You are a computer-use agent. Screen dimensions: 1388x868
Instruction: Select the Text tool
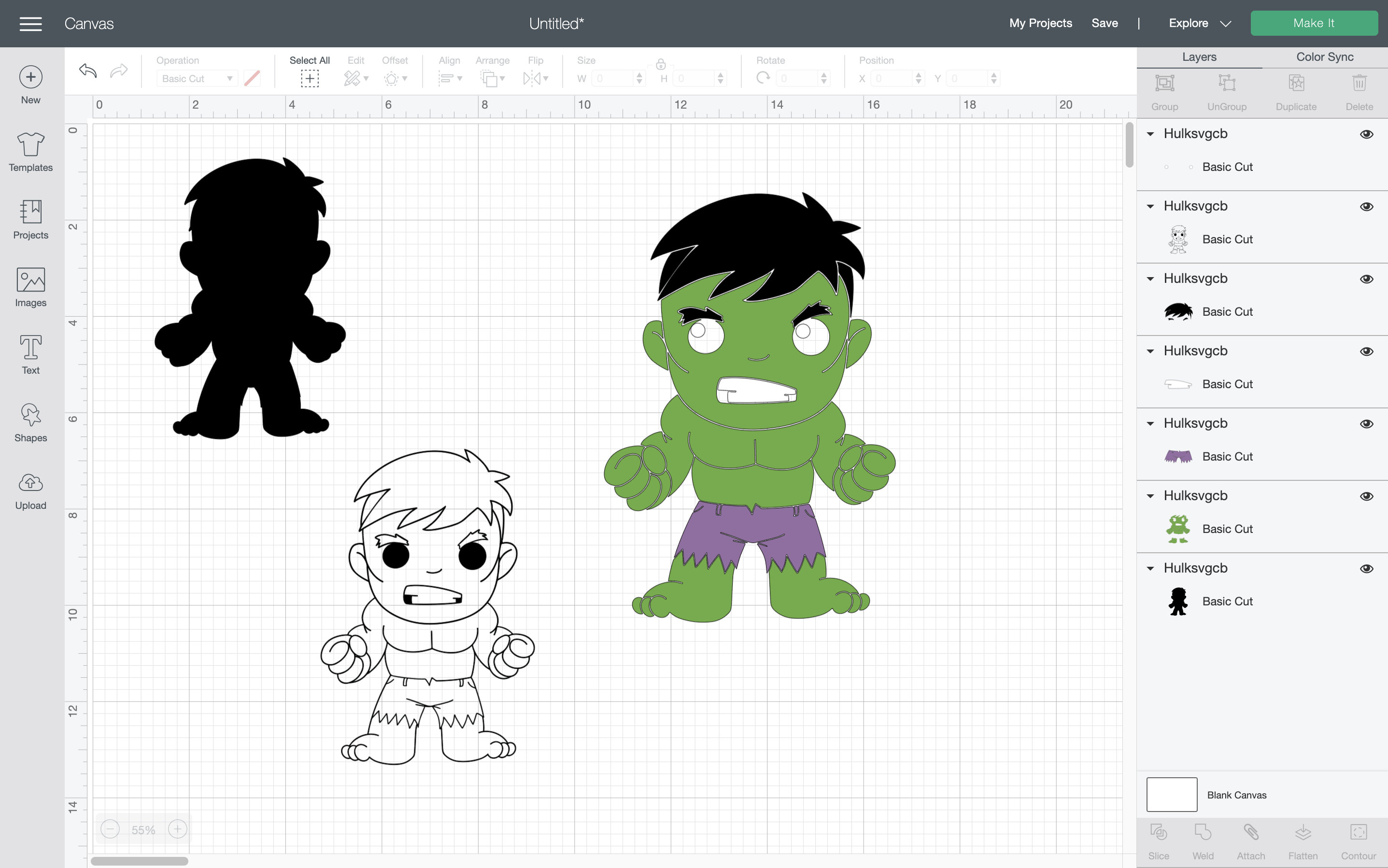(30, 355)
